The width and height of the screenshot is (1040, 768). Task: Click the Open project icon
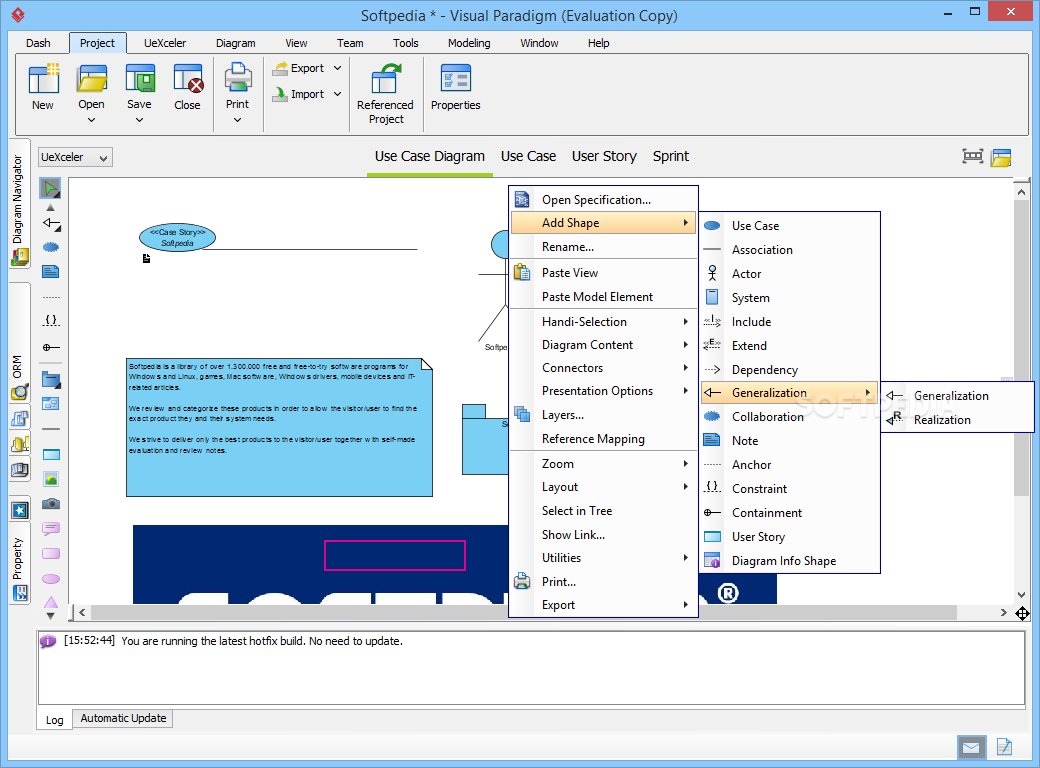[x=92, y=79]
